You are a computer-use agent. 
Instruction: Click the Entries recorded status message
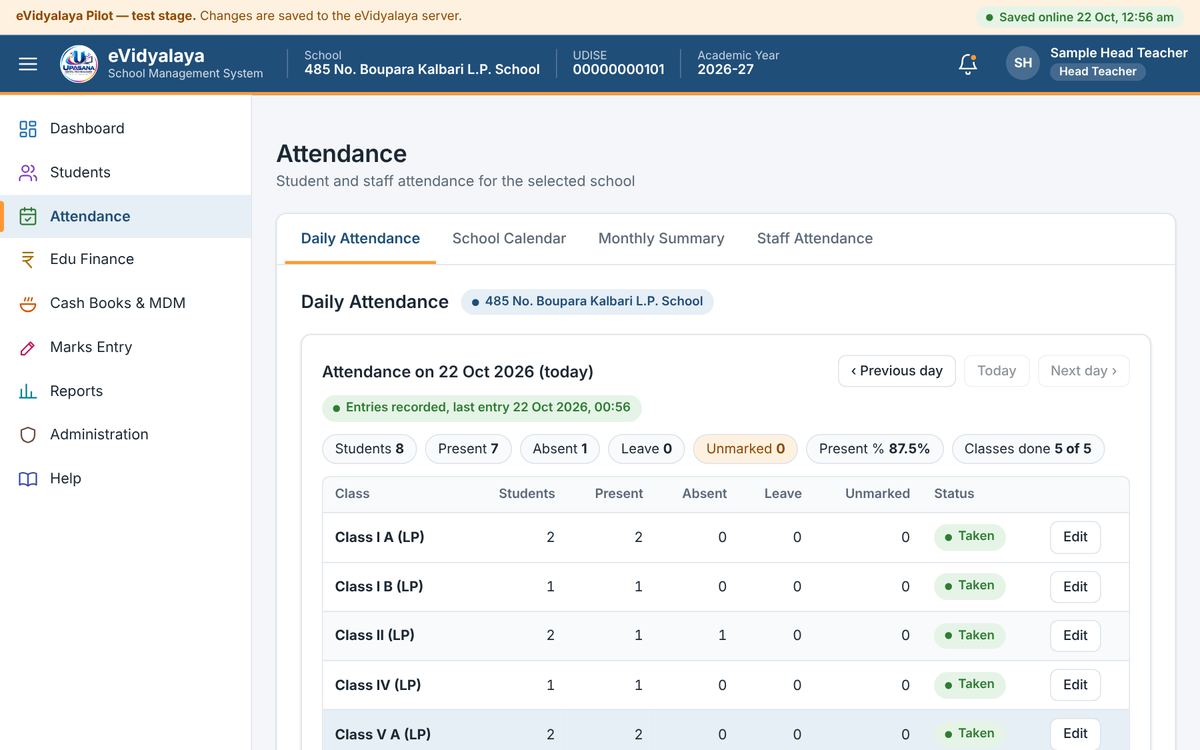[482, 408]
